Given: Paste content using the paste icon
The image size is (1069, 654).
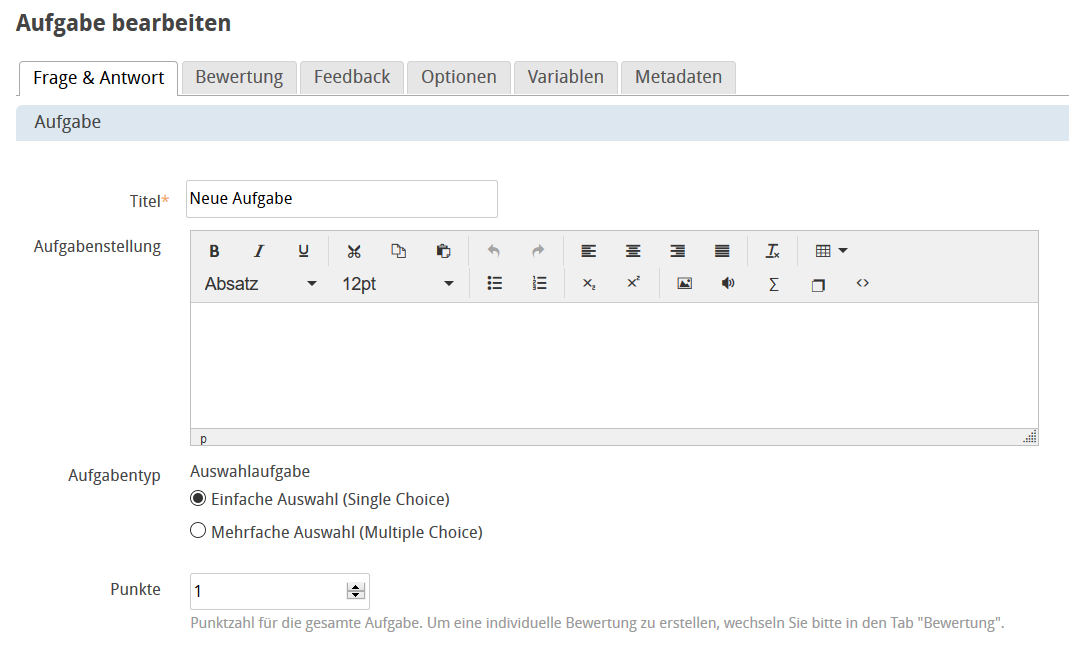Looking at the screenshot, I should click(442, 250).
